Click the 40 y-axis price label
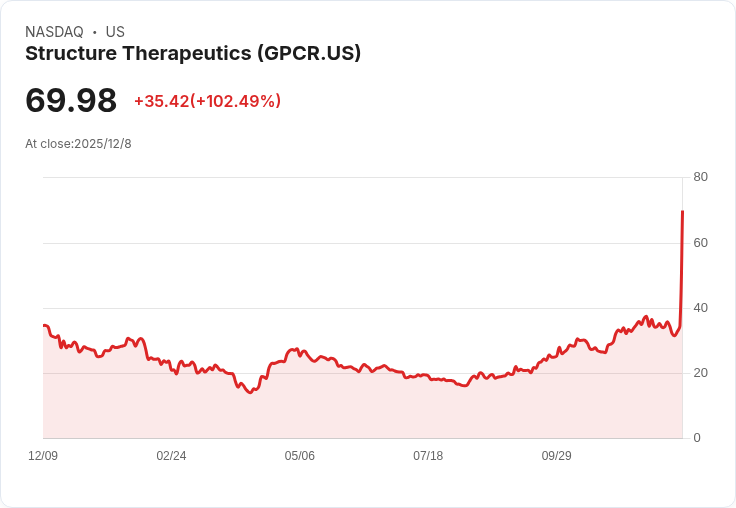736x508 pixels. click(x=700, y=308)
